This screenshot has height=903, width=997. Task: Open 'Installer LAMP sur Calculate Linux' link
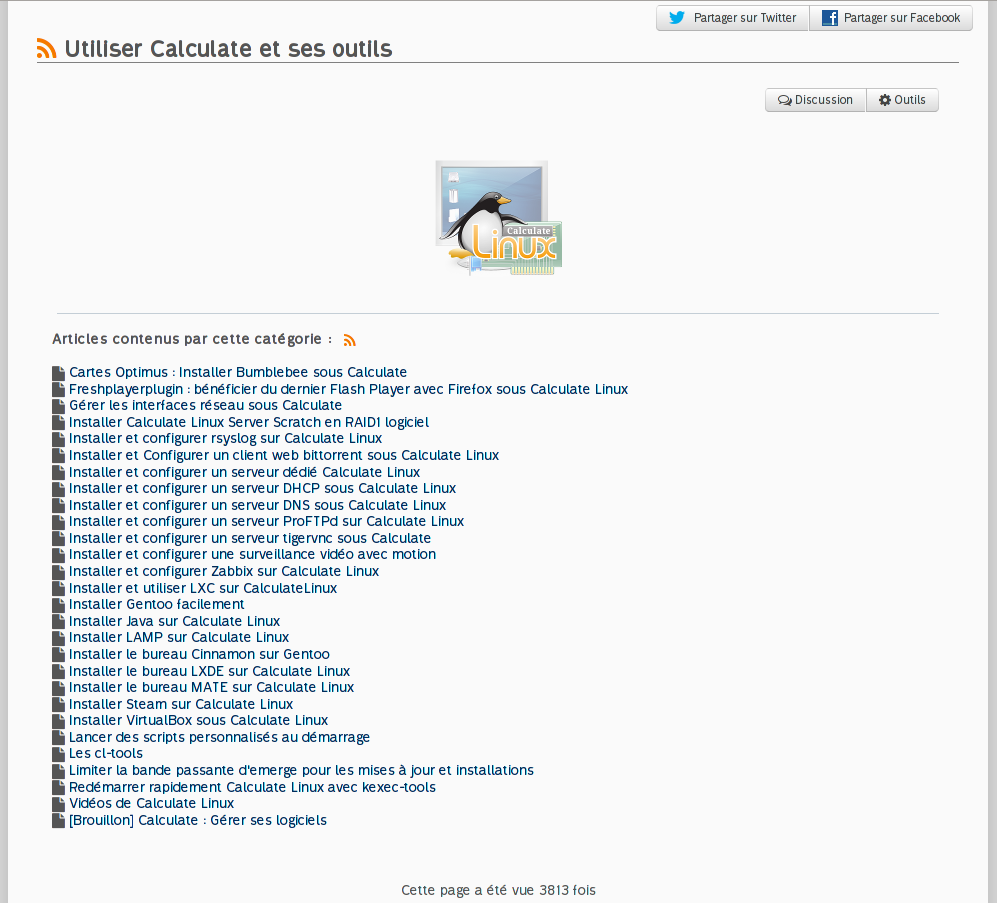coord(179,637)
